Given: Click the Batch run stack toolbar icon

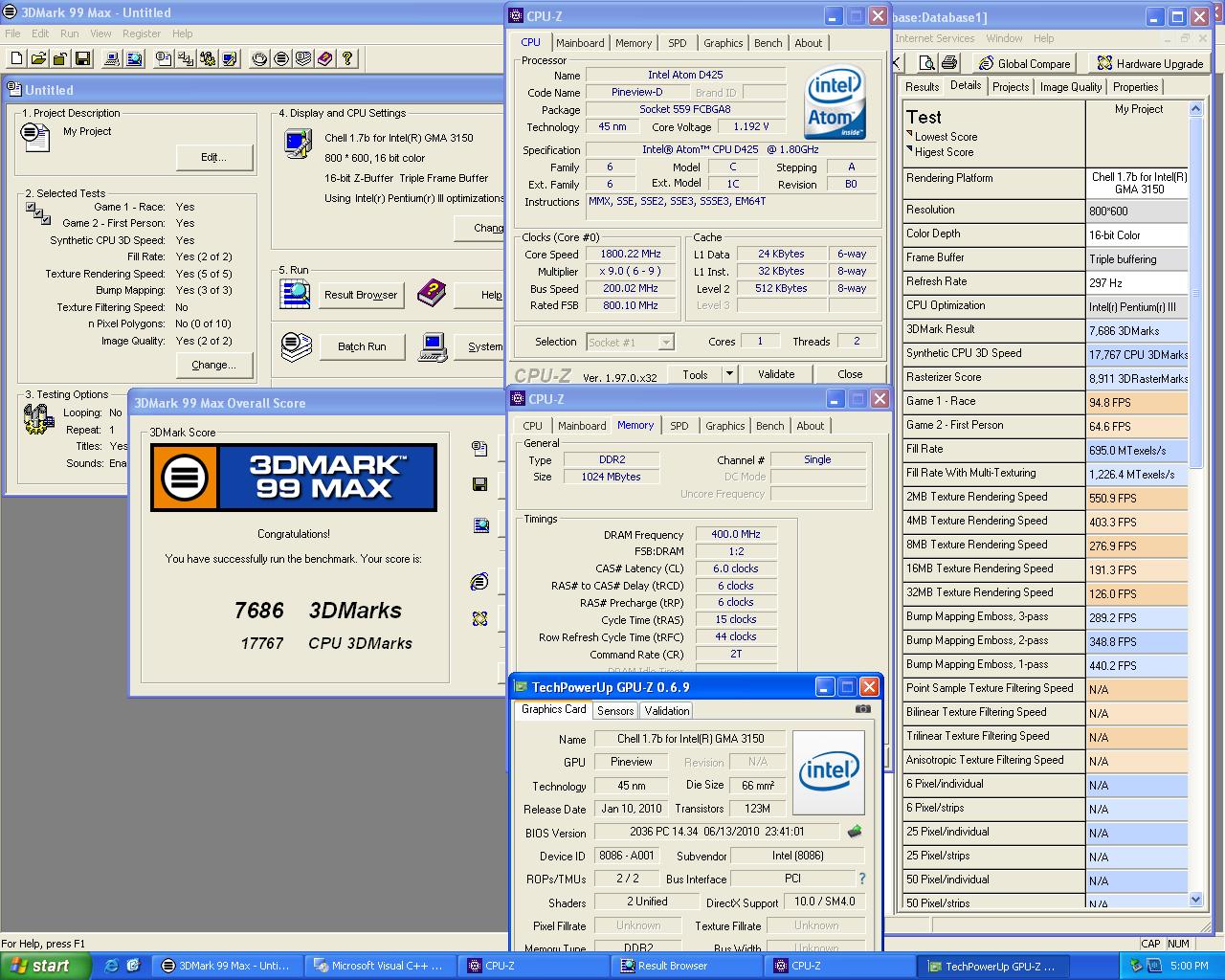Looking at the screenshot, I should click(303, 59).
